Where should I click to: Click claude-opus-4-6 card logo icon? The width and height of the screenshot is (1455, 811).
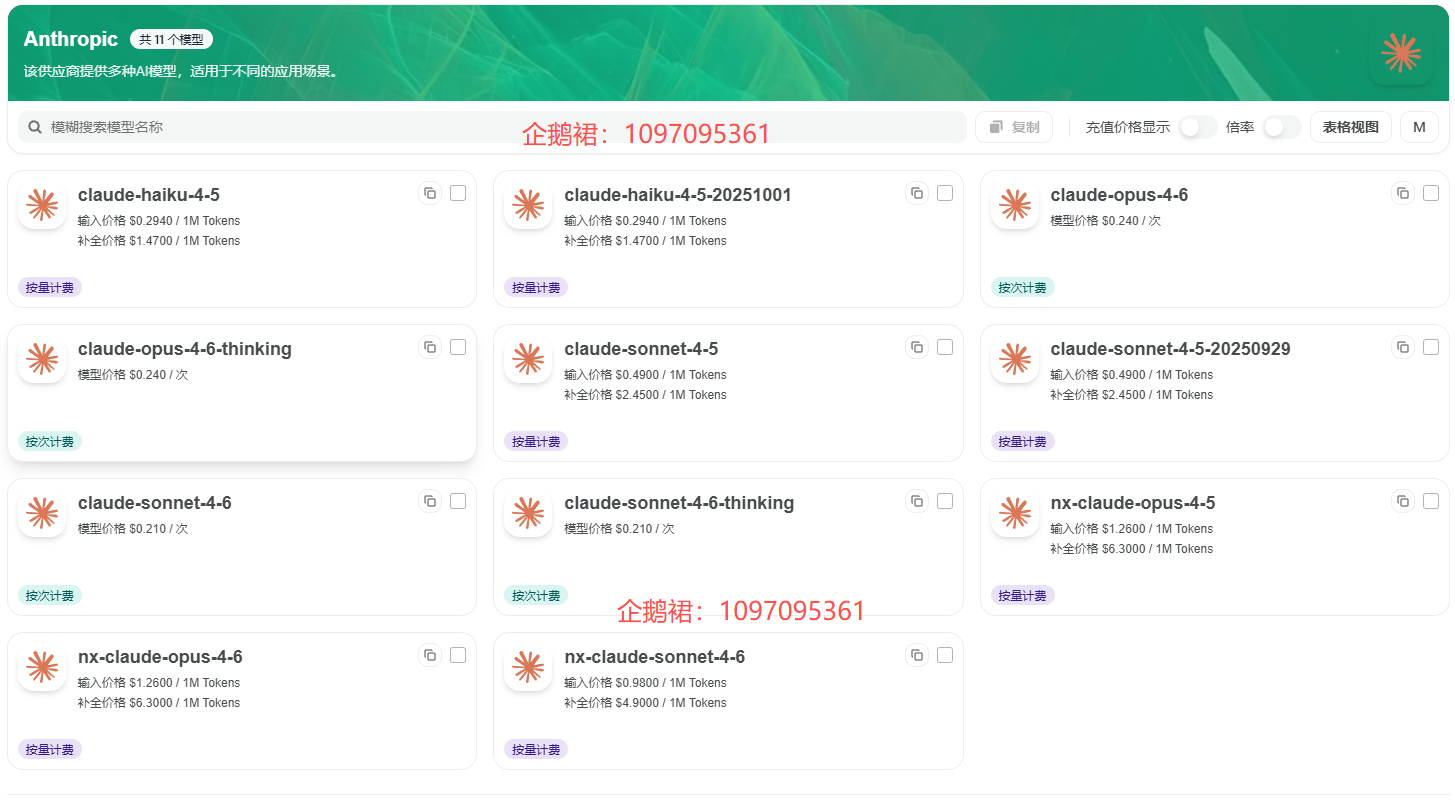coord(1015,205)
